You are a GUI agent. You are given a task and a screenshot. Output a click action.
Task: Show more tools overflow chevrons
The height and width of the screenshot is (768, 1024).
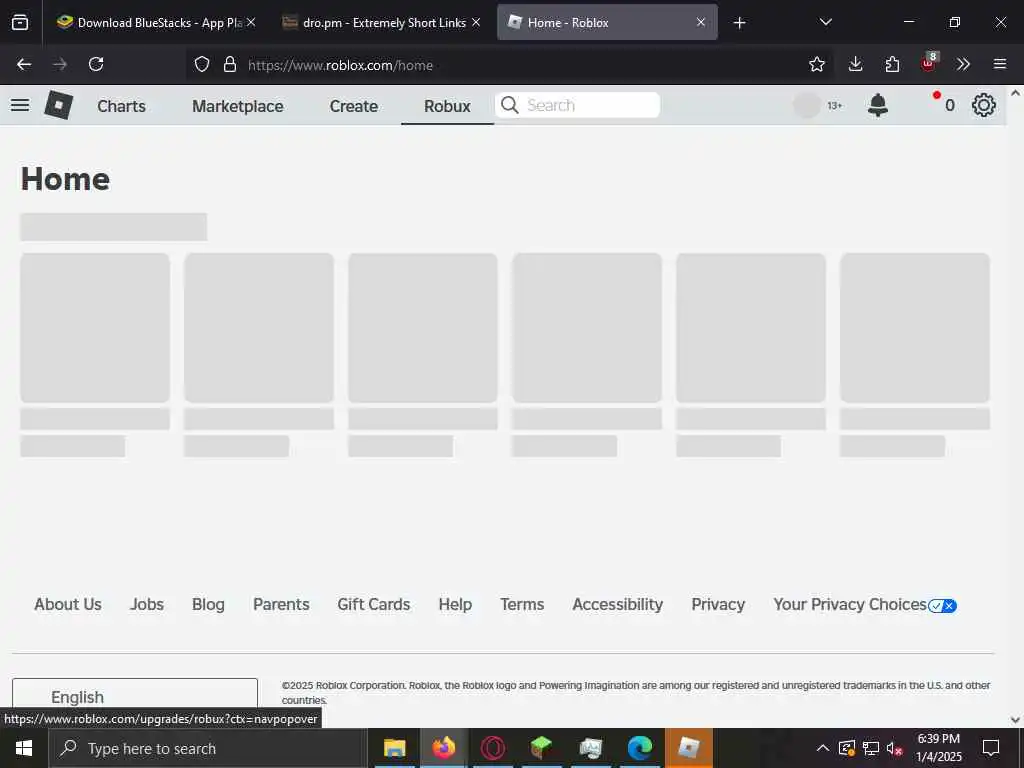coord(963,64)
